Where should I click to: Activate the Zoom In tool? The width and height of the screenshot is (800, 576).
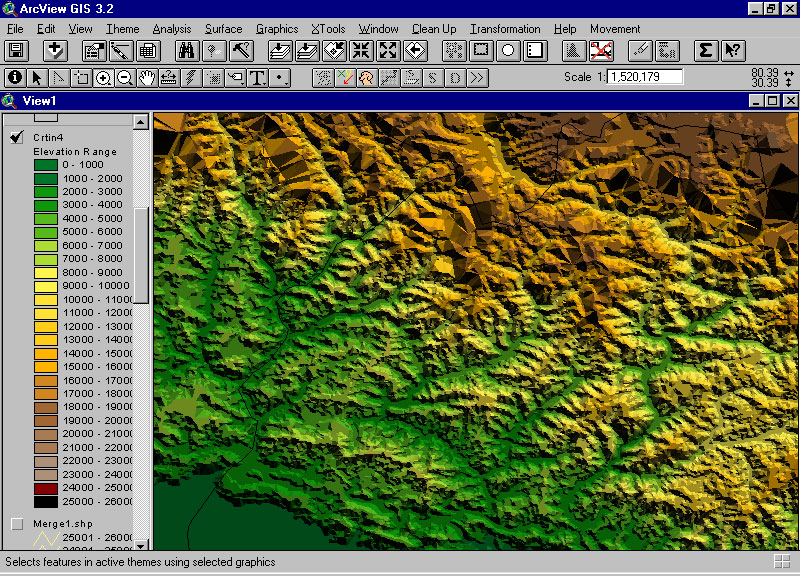[103, 77]
